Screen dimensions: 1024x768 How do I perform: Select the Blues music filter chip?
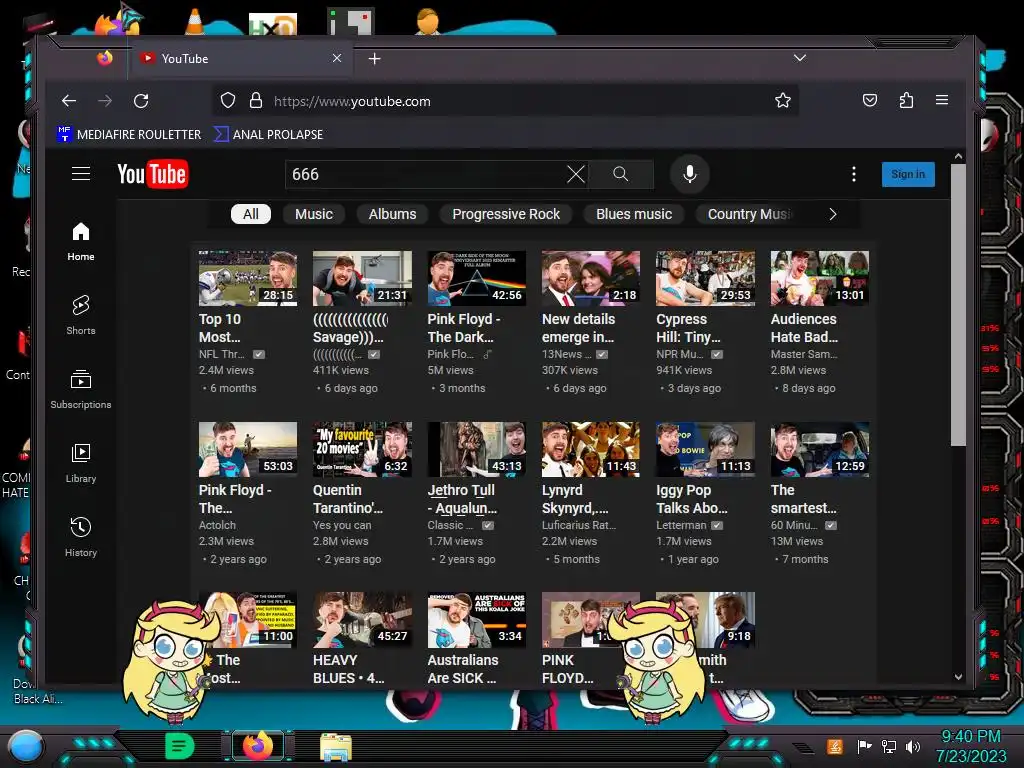[x=633, y=214]
